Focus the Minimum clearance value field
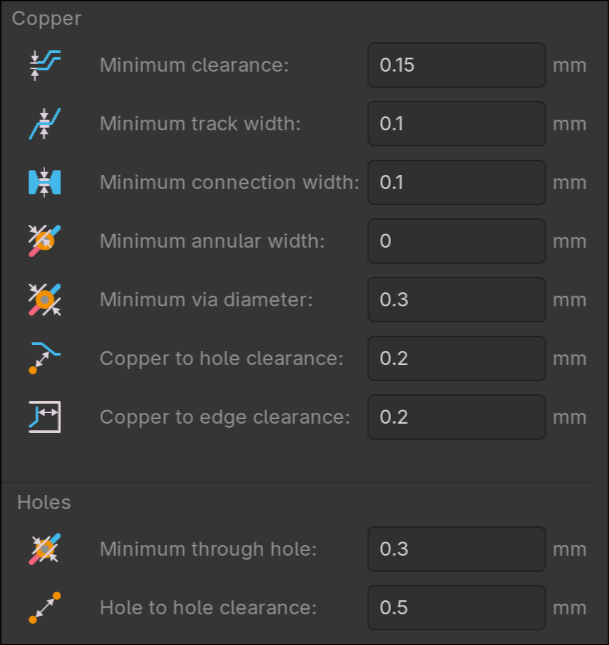609x645 pixels. 456,66
